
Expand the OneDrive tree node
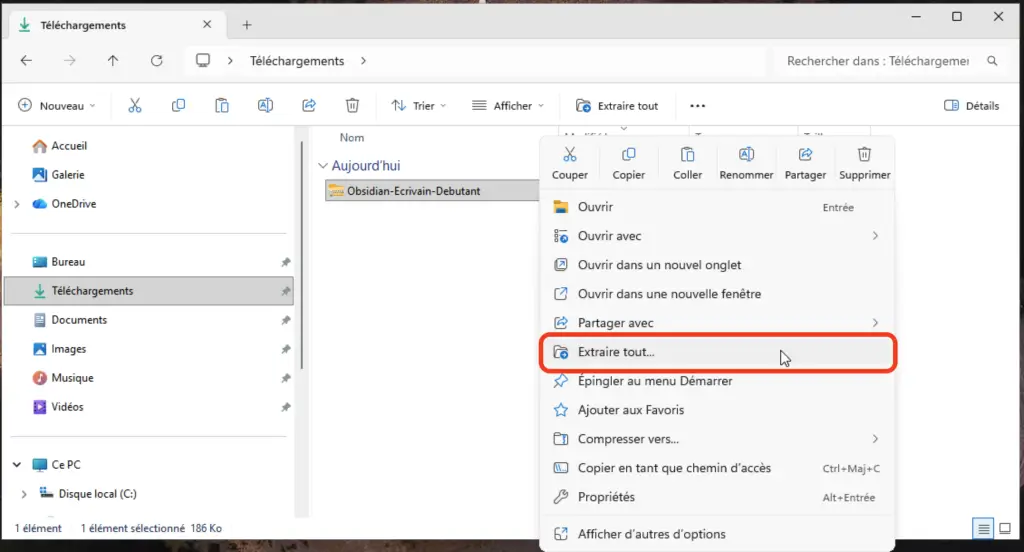coord(16,204)
